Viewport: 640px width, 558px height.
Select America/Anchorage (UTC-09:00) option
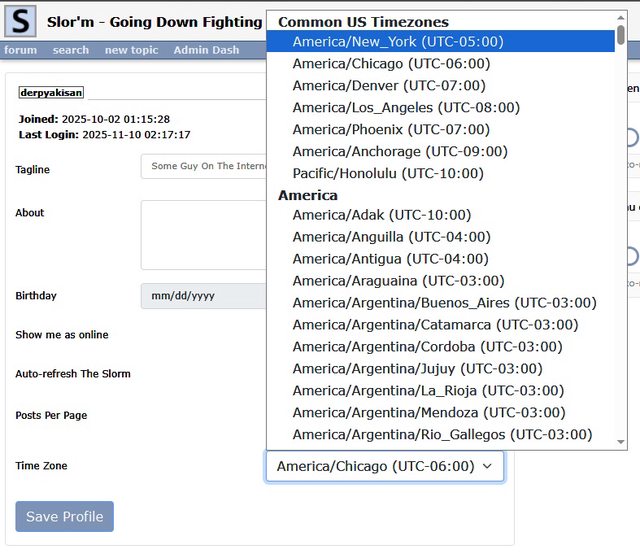[x=400, y=151]
